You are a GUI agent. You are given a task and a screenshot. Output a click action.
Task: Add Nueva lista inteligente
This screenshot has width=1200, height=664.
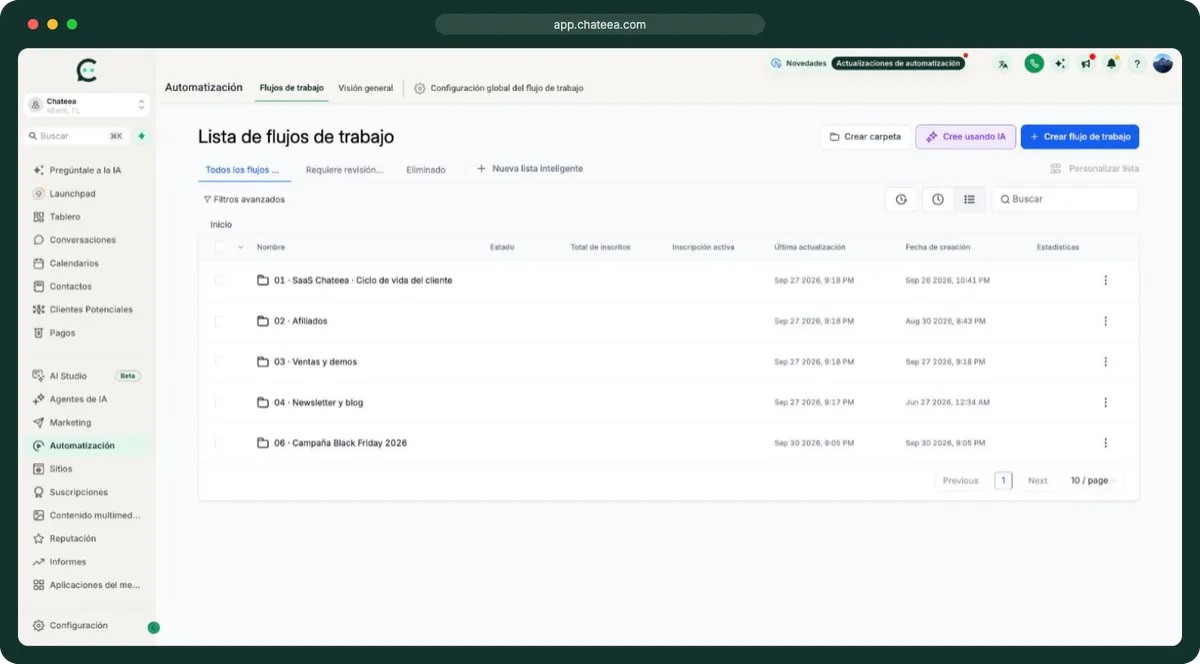[x=530, y=169]
